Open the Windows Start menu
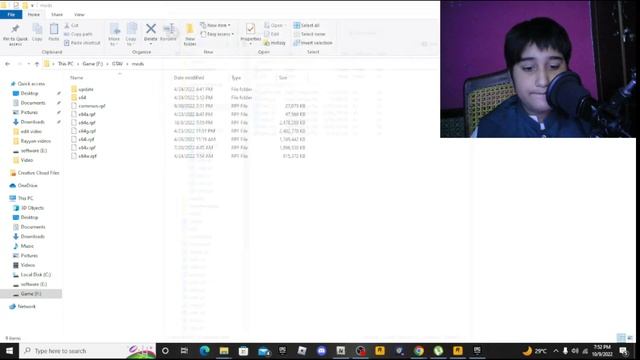This screenshot has width=640, height=360. (9, 351)
